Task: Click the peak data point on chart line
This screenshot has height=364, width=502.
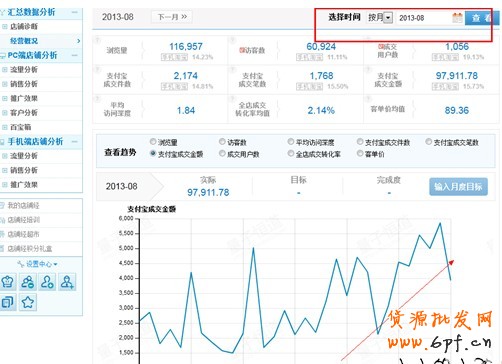Action: [x=440, y=223]
